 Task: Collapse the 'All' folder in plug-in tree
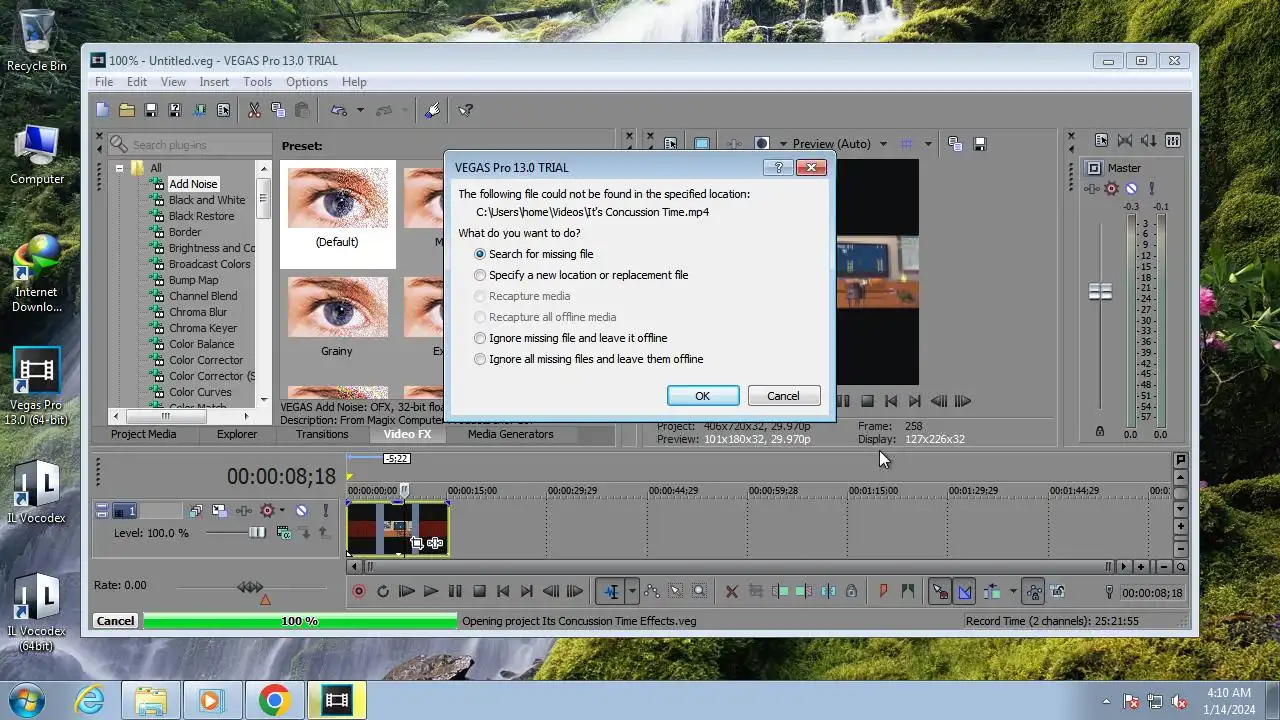pyautogui.click(x=119, y=168)
